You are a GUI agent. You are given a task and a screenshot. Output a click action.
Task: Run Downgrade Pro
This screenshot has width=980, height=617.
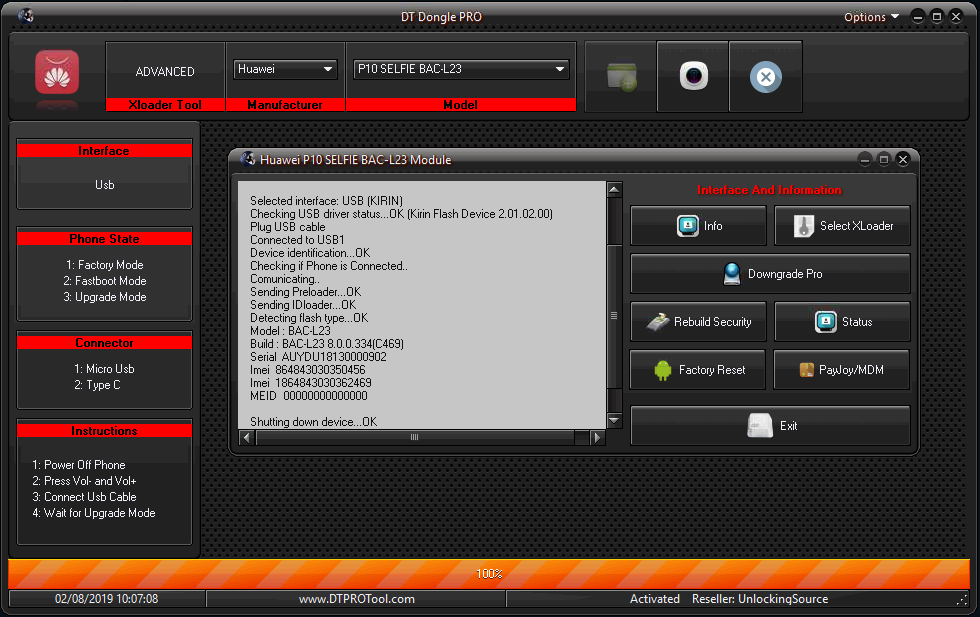pos(770,274)
